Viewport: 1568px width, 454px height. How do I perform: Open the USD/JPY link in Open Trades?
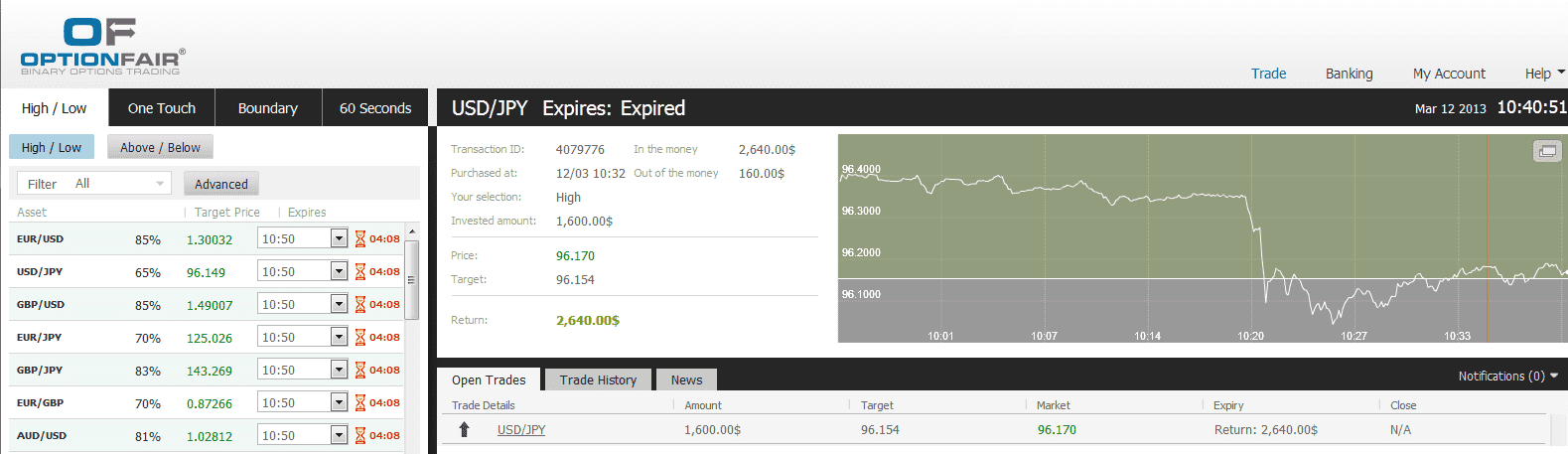coord(521,430)
